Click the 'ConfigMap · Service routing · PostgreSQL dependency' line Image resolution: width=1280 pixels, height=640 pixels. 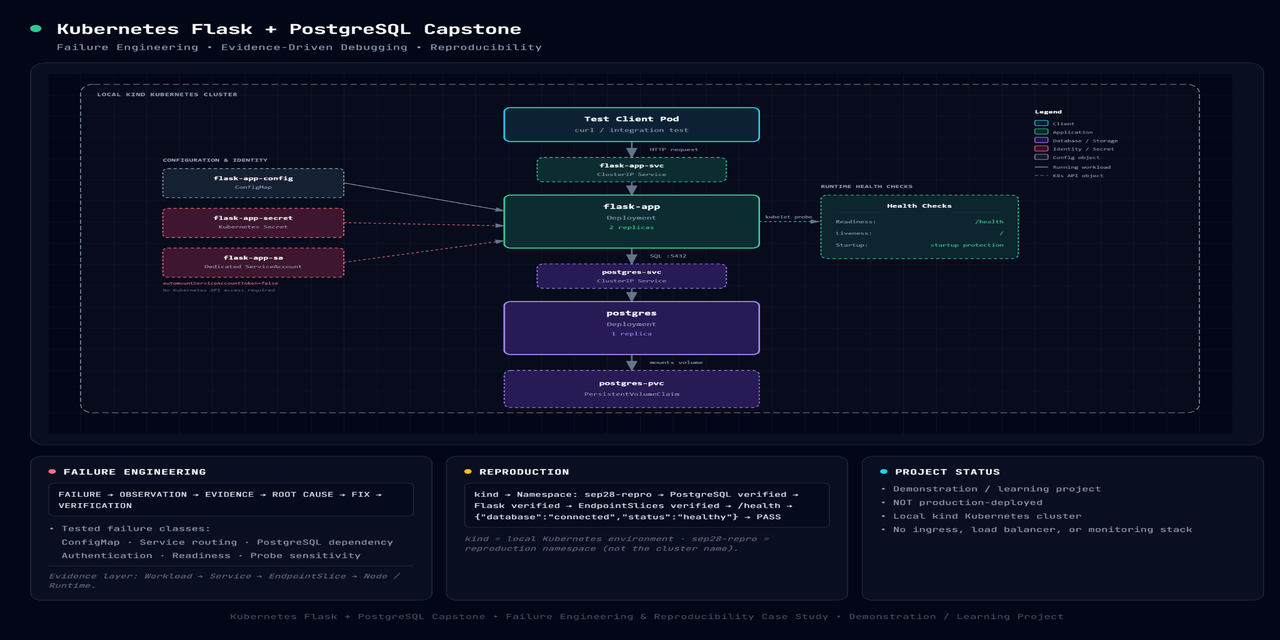[227, 542]
